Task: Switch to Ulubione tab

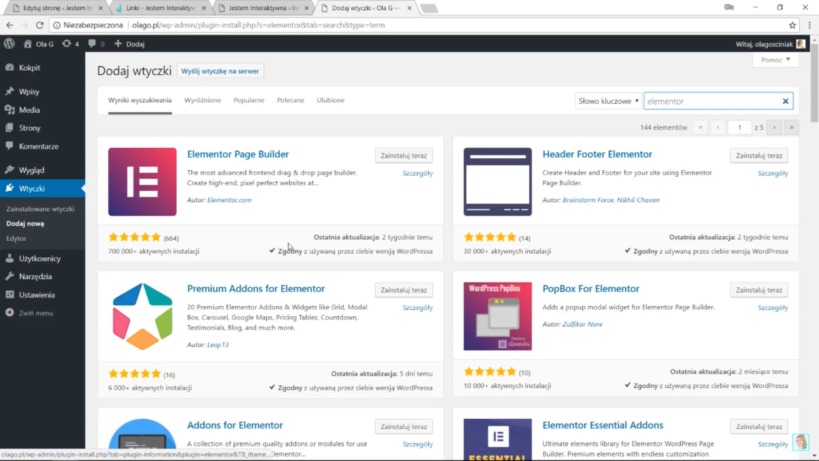Action: tap(330, 100)
